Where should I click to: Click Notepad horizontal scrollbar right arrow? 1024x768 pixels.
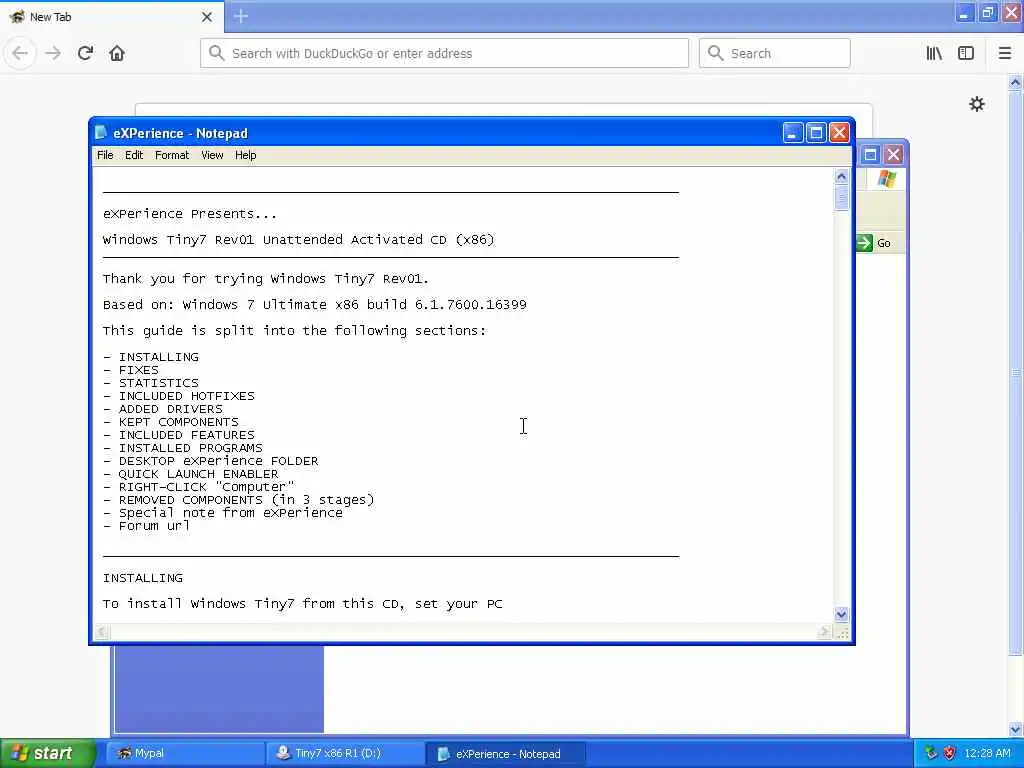pos(824,632)
